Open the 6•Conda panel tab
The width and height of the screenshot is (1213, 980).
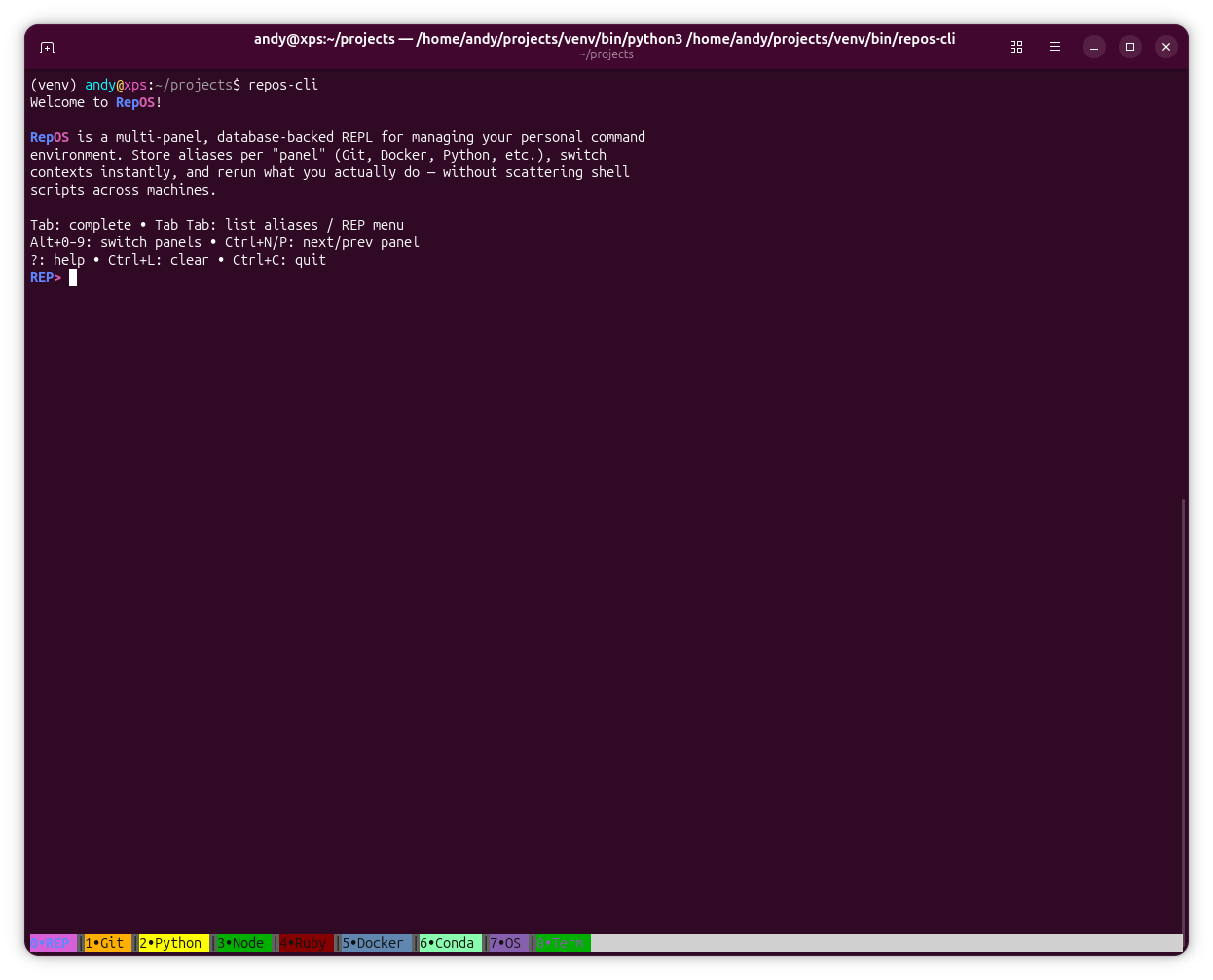[451, 943]
